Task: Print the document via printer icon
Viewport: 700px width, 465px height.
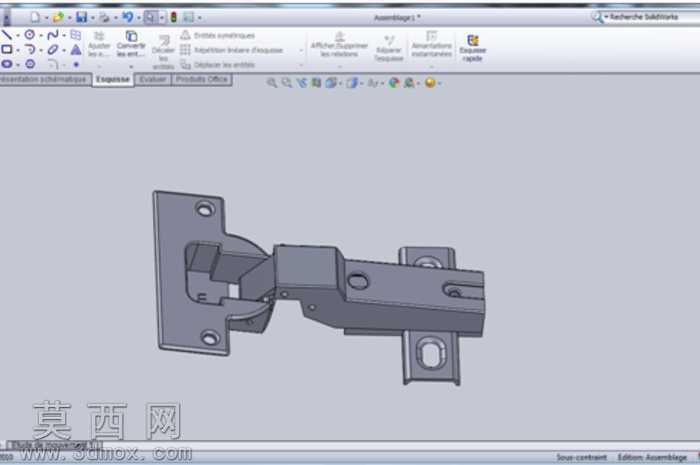Action: click(104, 17)
